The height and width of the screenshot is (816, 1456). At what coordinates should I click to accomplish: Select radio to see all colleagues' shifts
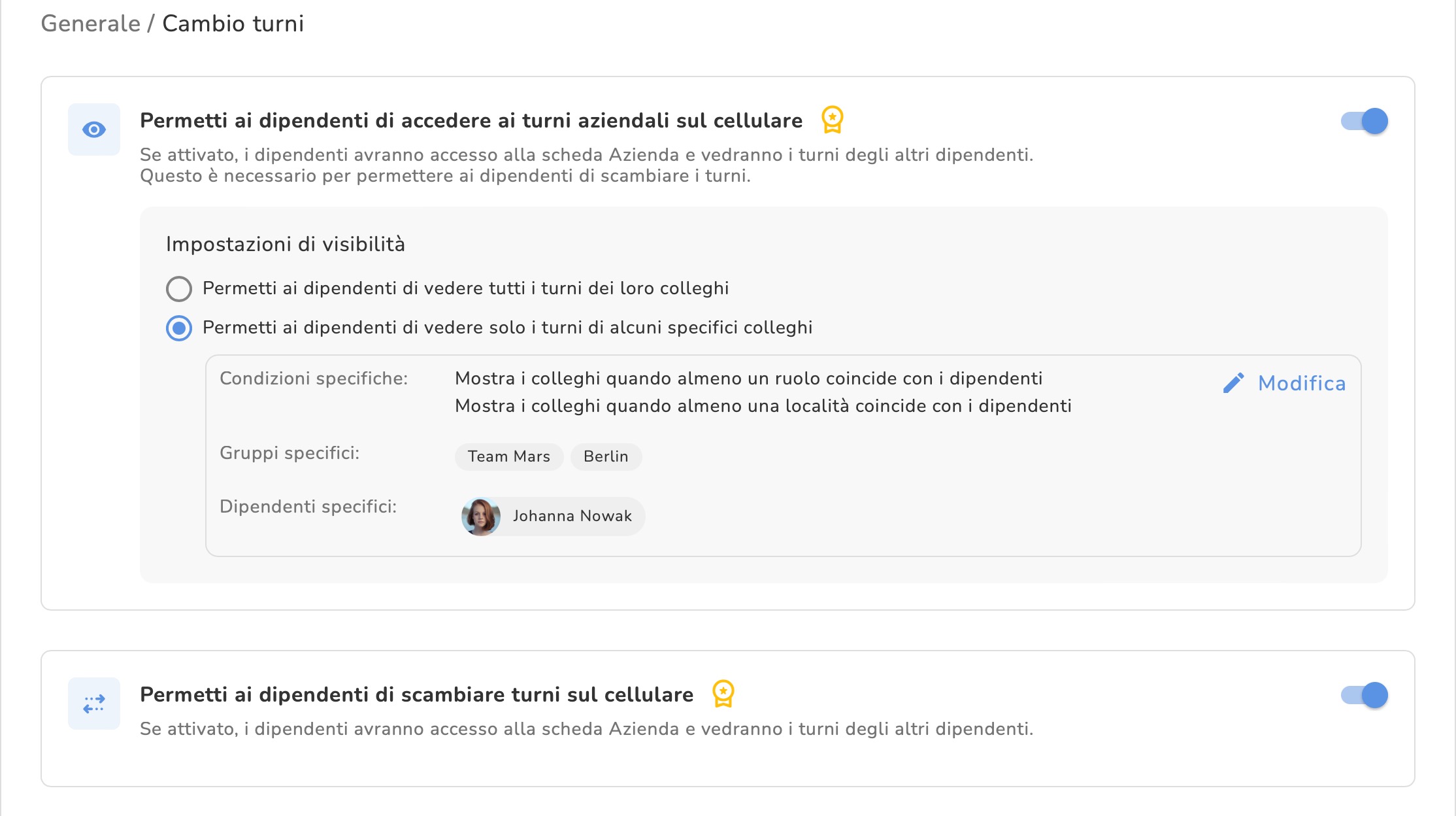coord(179,288)
